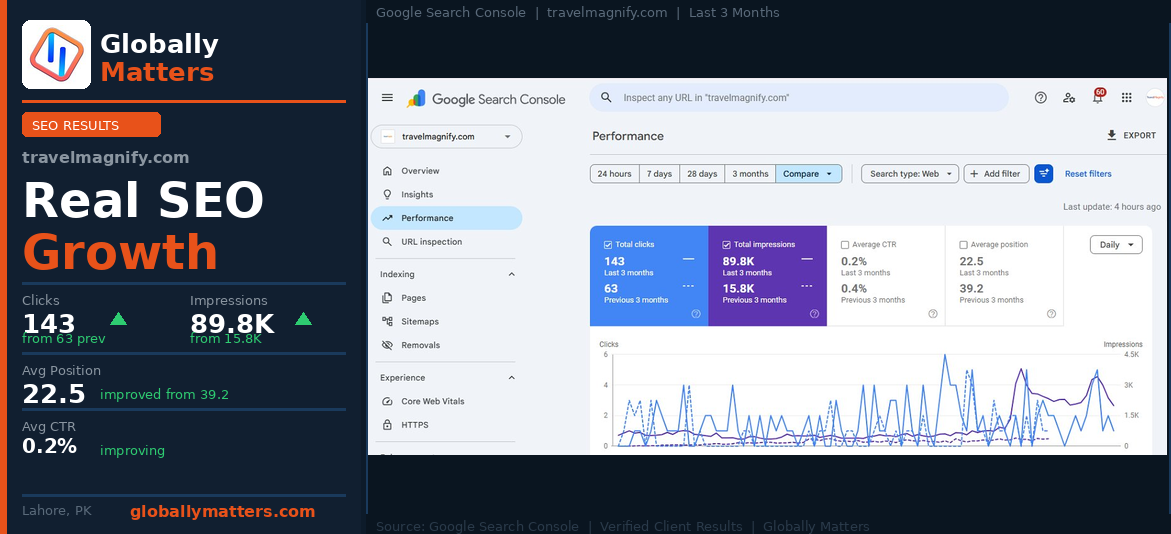Select the 28 days date tab

point(702,173)
